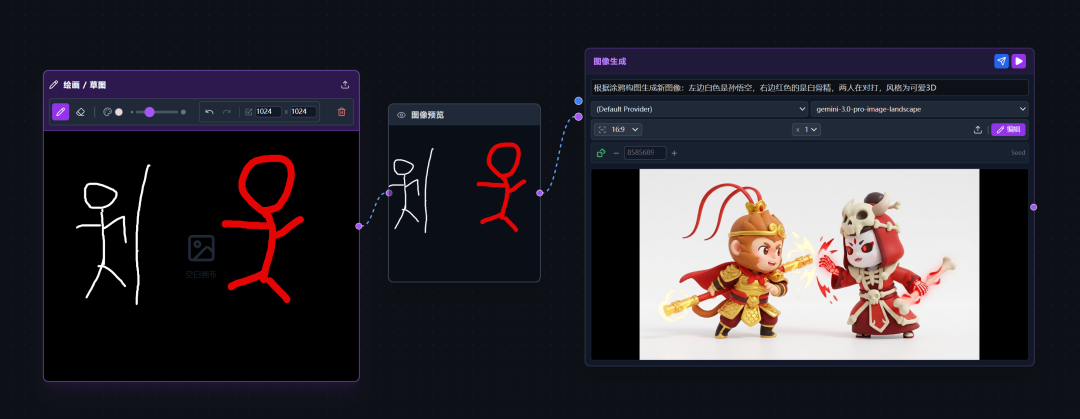Click the seed value field 8585689
This screenshot has width=1080, height=419.
click(x=645, y=153)
